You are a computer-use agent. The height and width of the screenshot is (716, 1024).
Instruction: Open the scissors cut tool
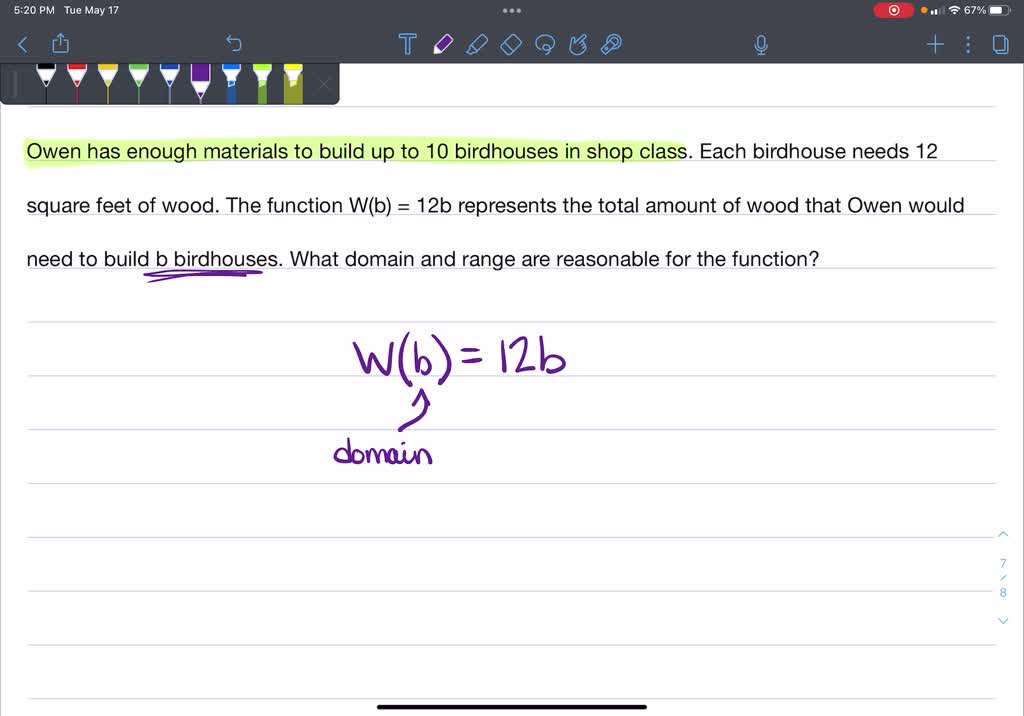tap(578, 44)
